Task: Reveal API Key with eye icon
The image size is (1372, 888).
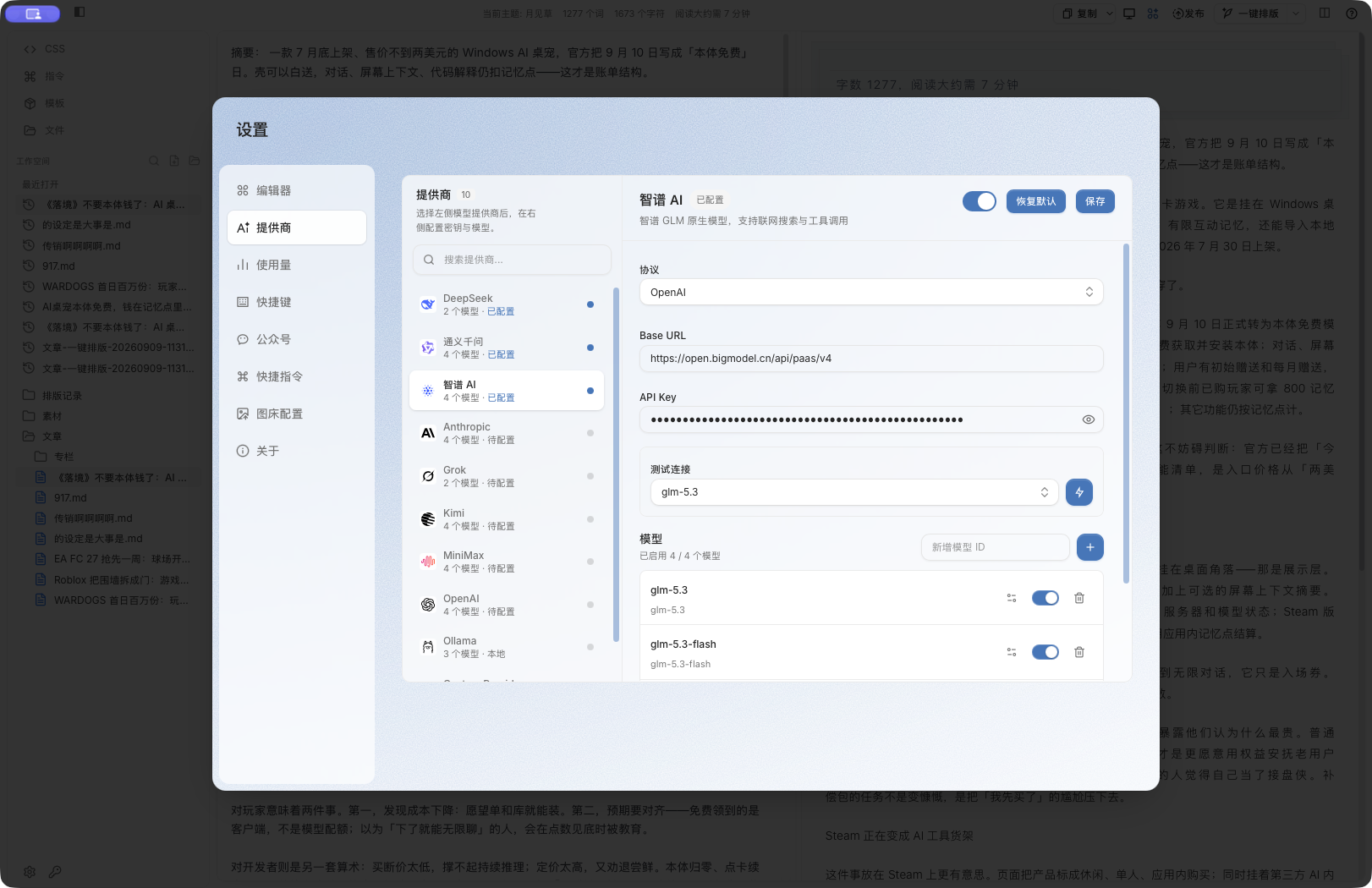Action: point(1089,419)
